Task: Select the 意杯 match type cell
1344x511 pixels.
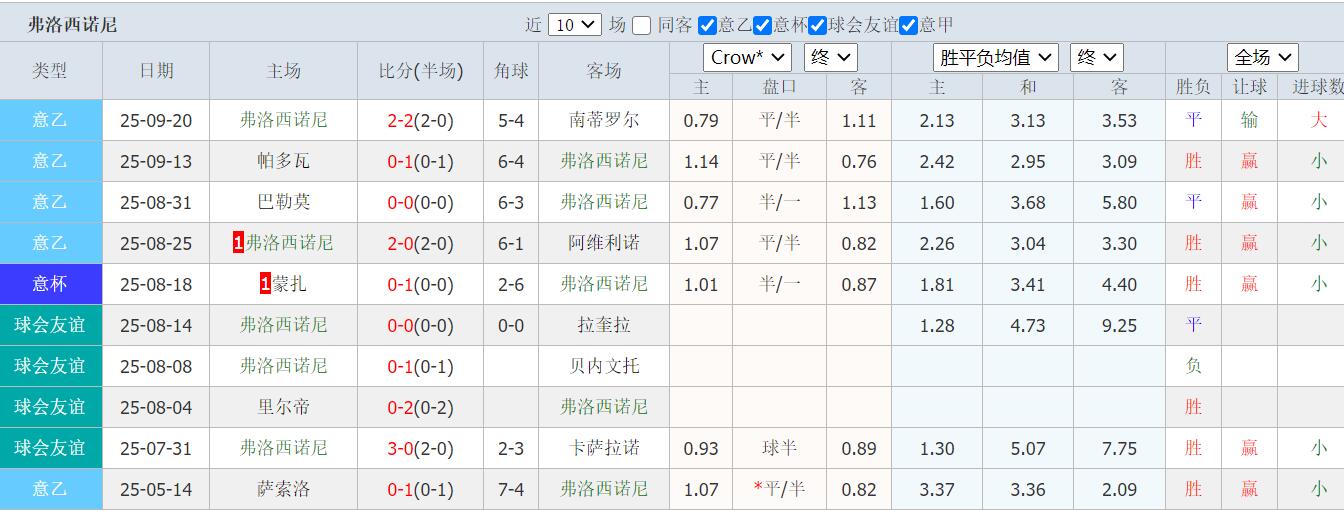Action: click(50, 284)
